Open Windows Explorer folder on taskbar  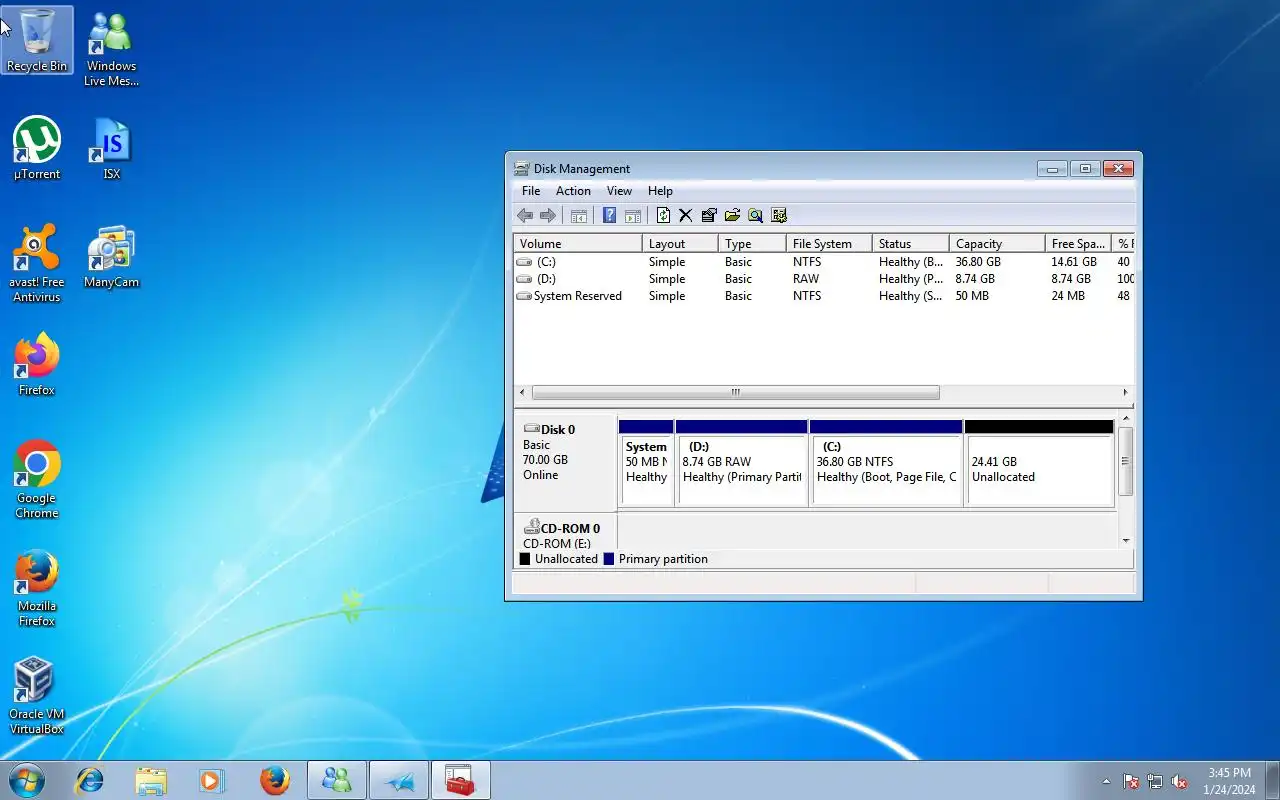point(151,780)
